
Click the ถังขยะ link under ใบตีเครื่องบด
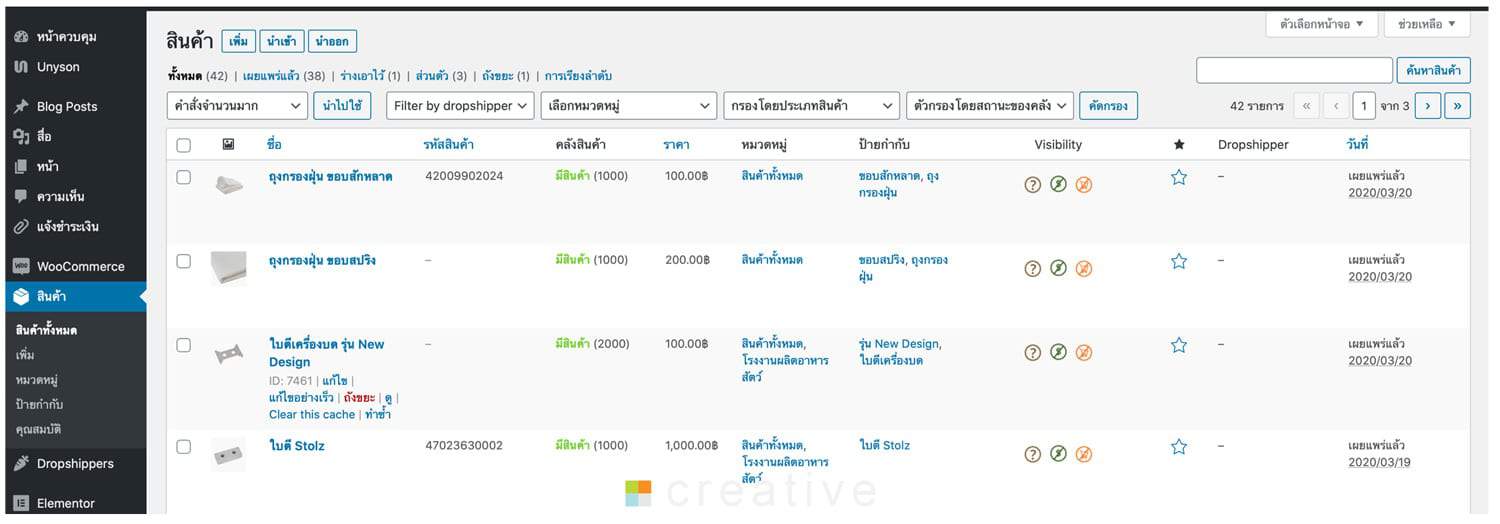coord(359,398)
